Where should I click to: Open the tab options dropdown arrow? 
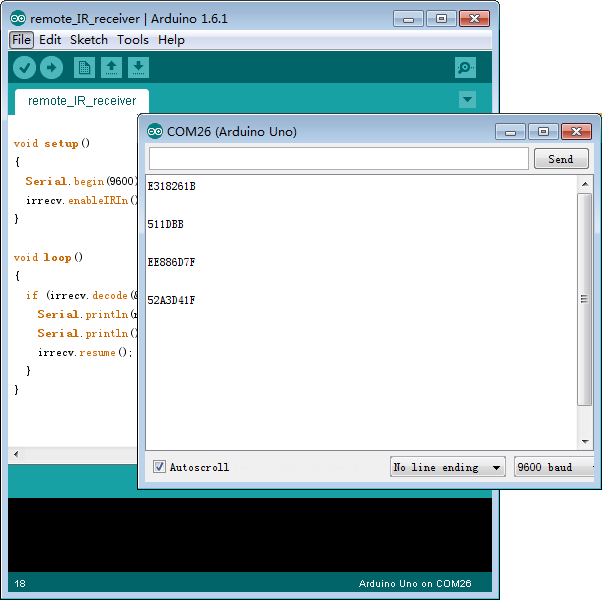pos(467,100)
